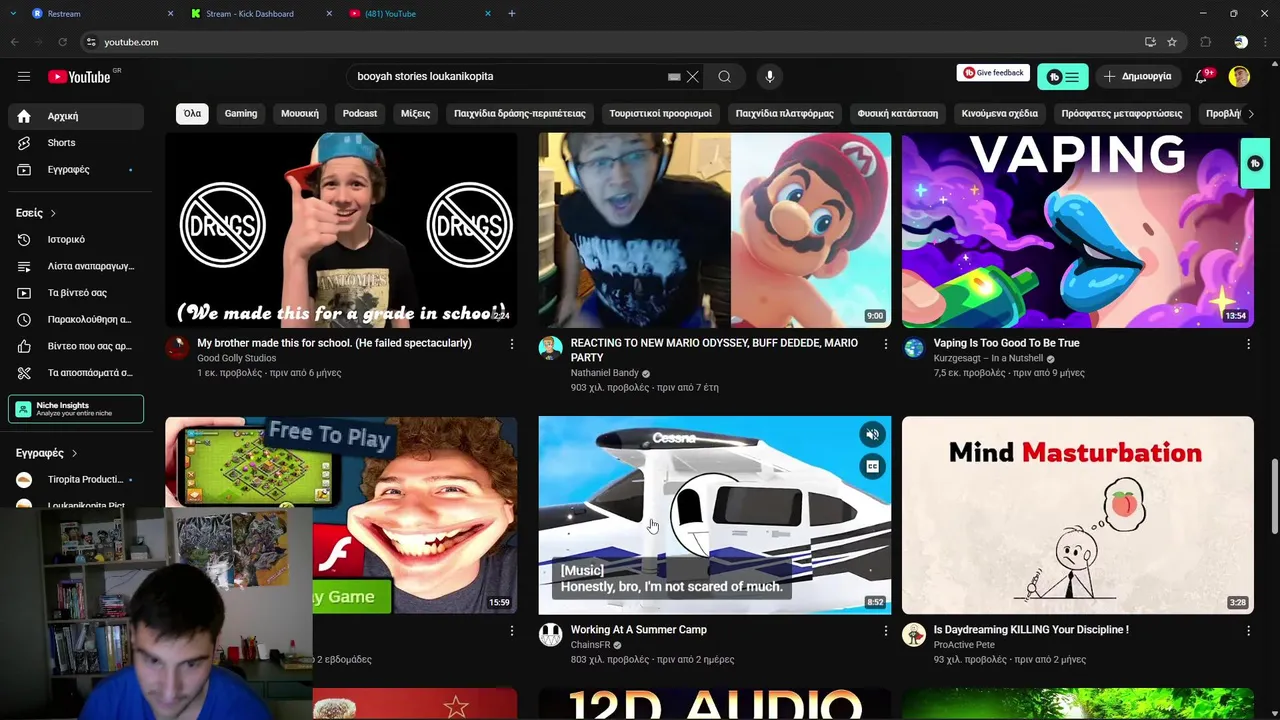Click the green floating extension badge at right edge

(1255, 163)
